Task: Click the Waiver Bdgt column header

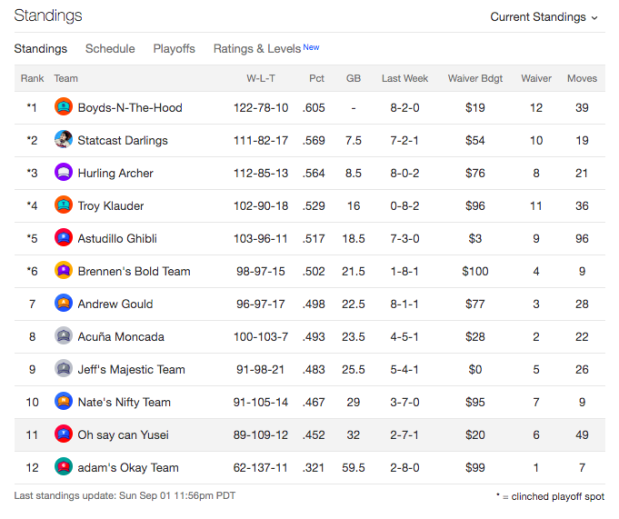Action: coord(475,78)
